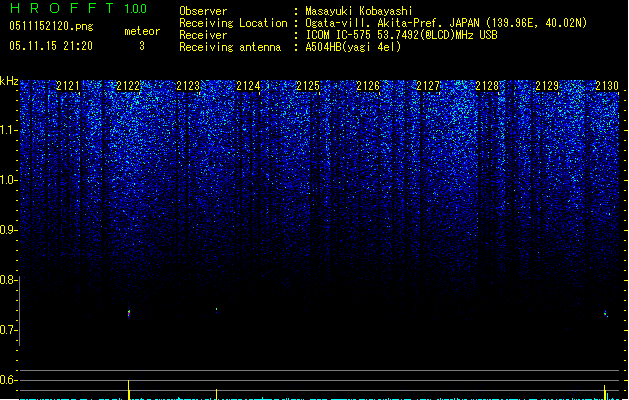Click the tall yellow intensity spike under 2122

129,390
